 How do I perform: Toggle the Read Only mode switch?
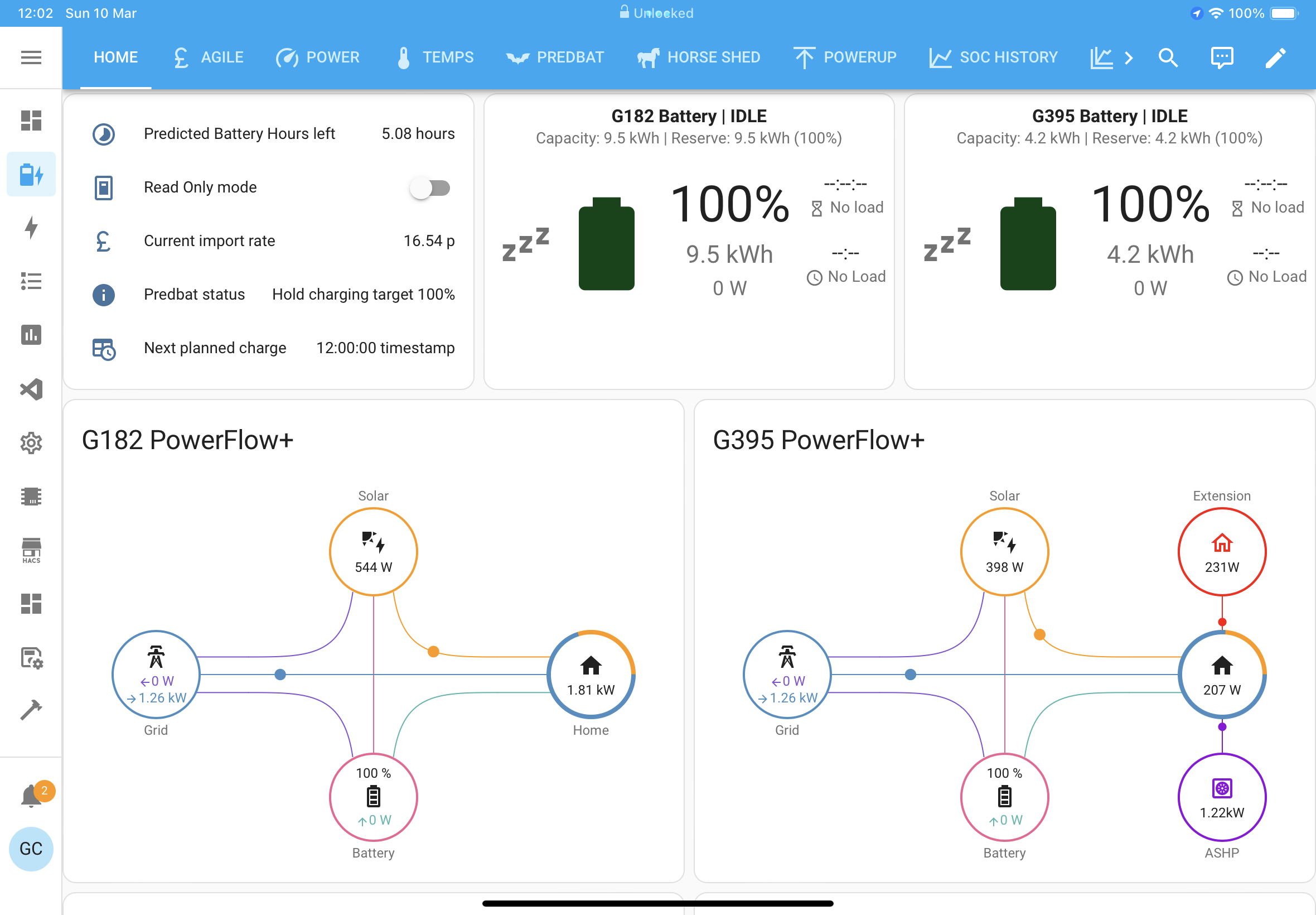point(430,188)
